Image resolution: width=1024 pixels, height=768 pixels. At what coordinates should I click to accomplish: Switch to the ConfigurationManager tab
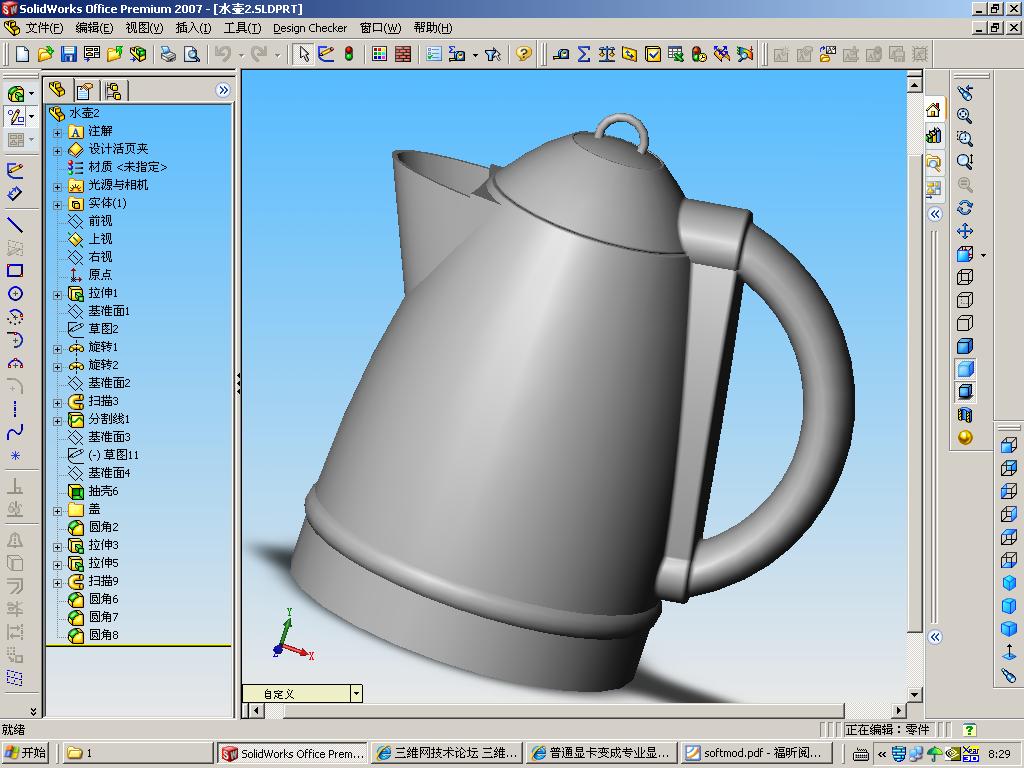[113, 90]
